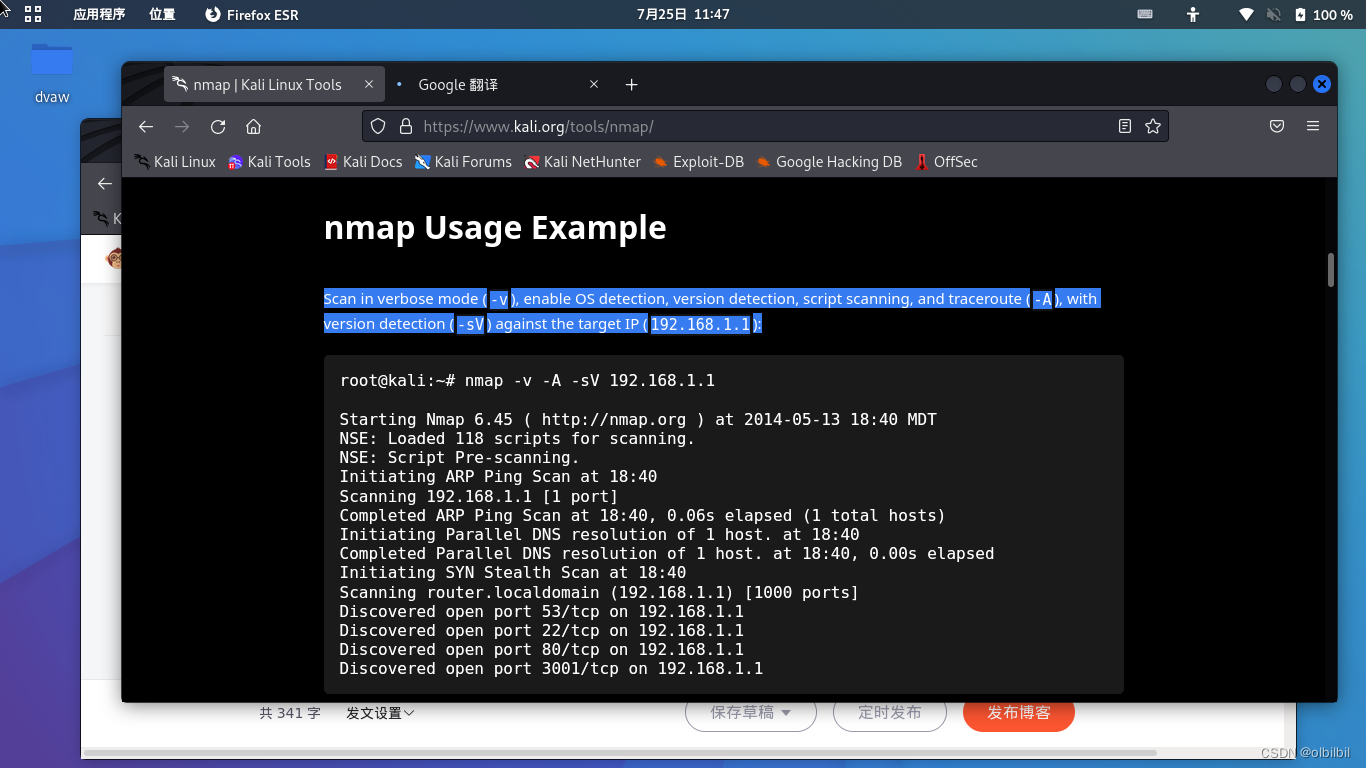
Task: Go to the Firefox home page
Action: tap(253, 126)
